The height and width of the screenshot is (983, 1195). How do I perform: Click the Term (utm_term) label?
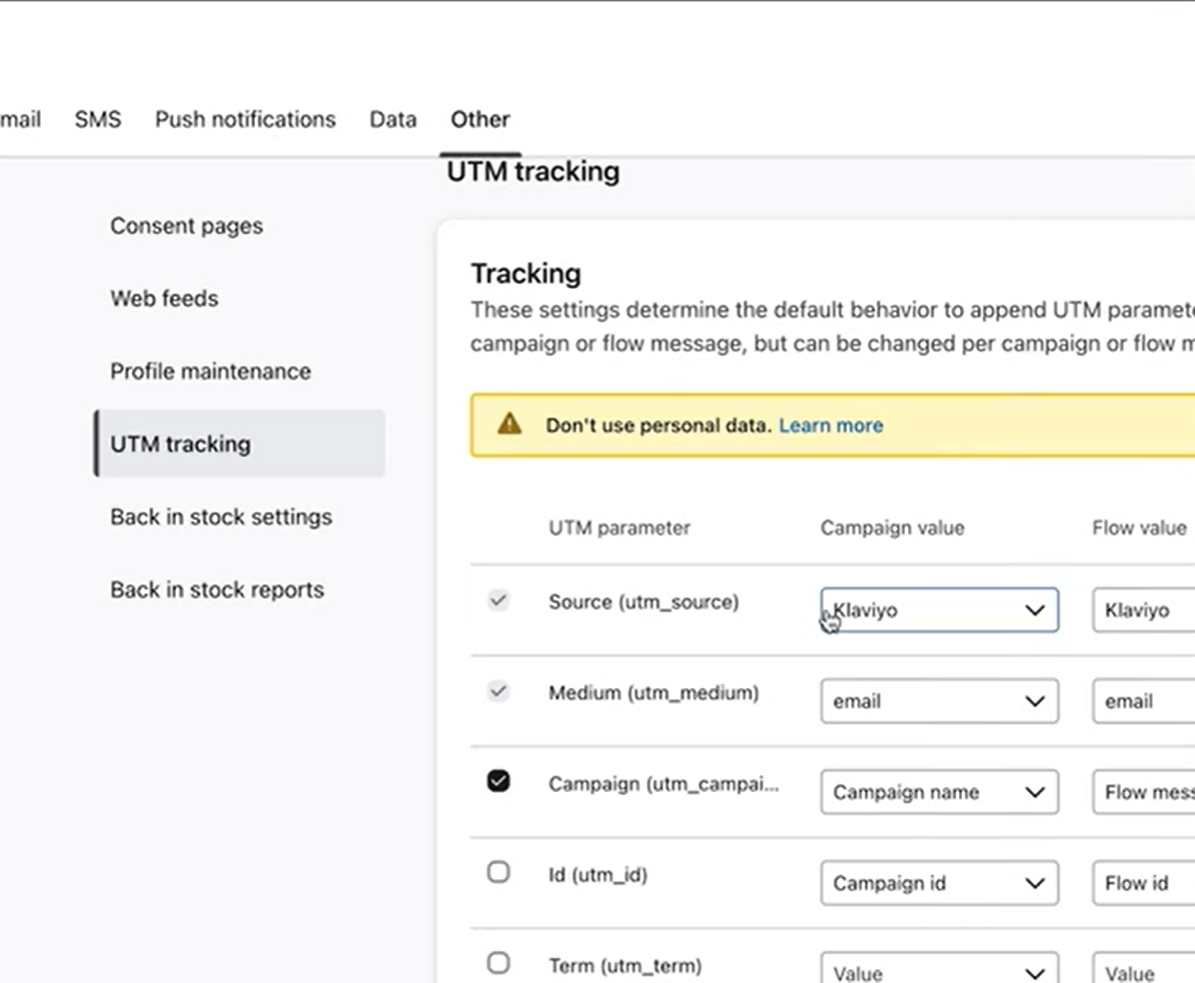coord(625,966)
